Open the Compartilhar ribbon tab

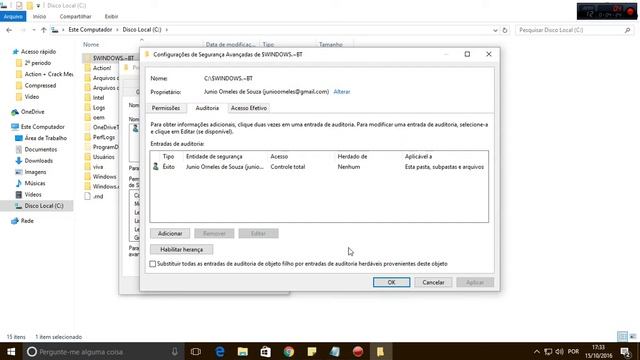[x=76, y=17]
